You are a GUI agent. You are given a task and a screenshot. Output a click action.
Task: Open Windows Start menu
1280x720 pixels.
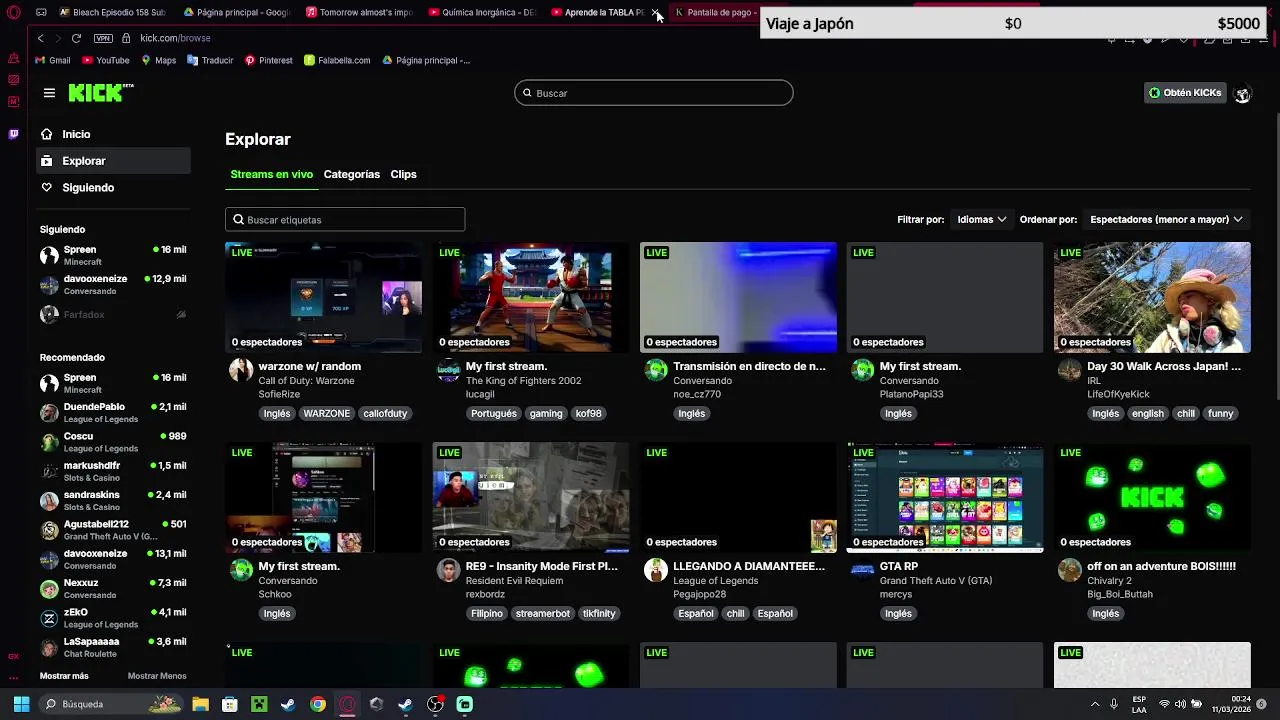[21, 704]
